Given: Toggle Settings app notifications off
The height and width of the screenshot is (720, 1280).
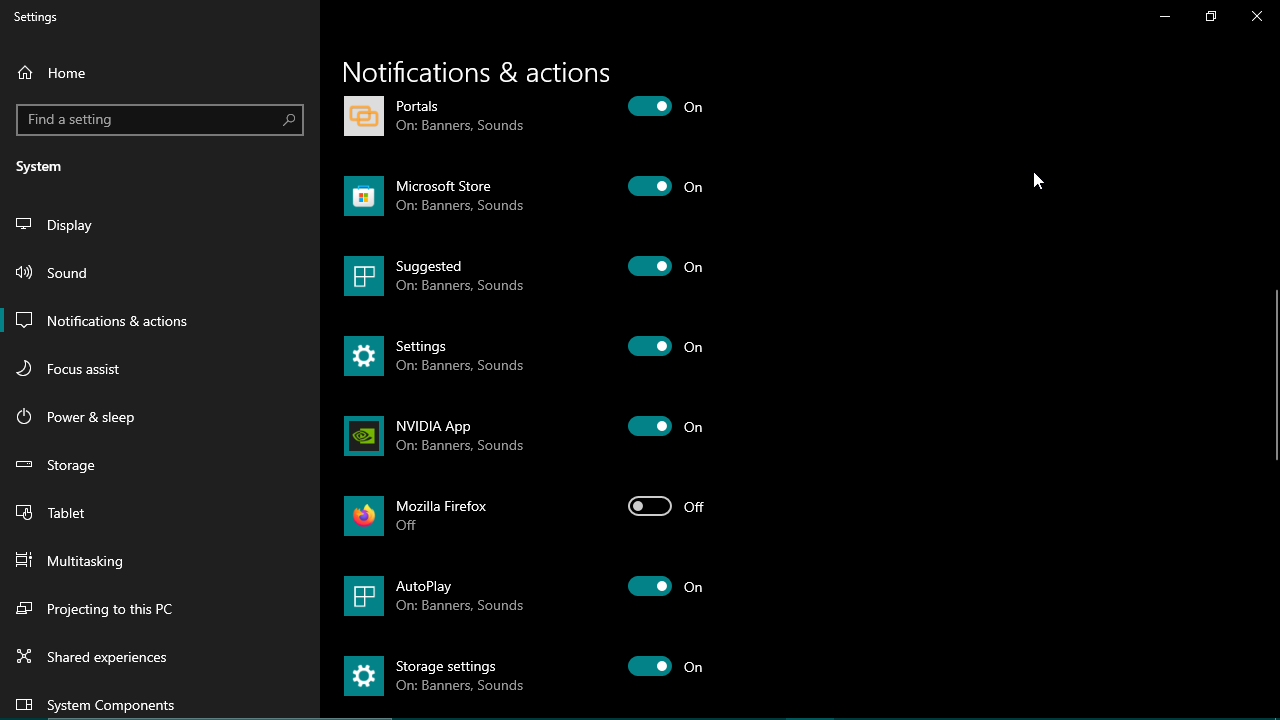Looking at the screenshot, I should [x=650, y=346].
